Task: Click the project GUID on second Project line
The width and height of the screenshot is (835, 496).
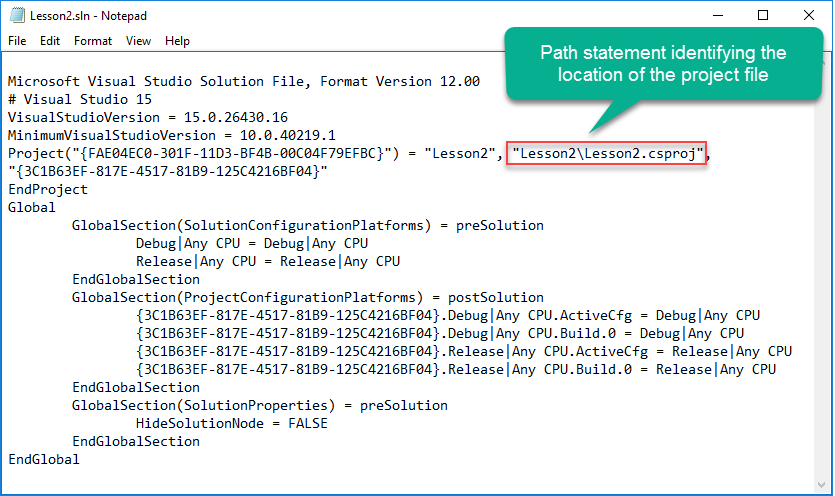Action: (168, 172)
